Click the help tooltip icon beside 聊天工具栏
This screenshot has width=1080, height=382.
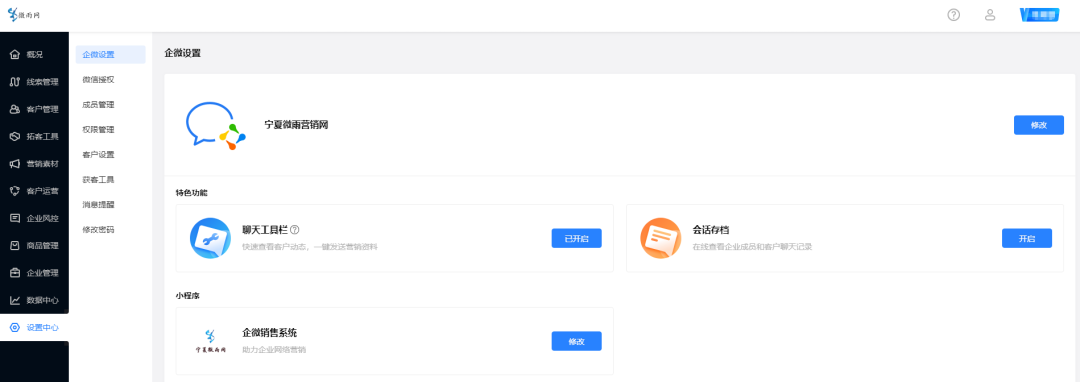point(295,229)
